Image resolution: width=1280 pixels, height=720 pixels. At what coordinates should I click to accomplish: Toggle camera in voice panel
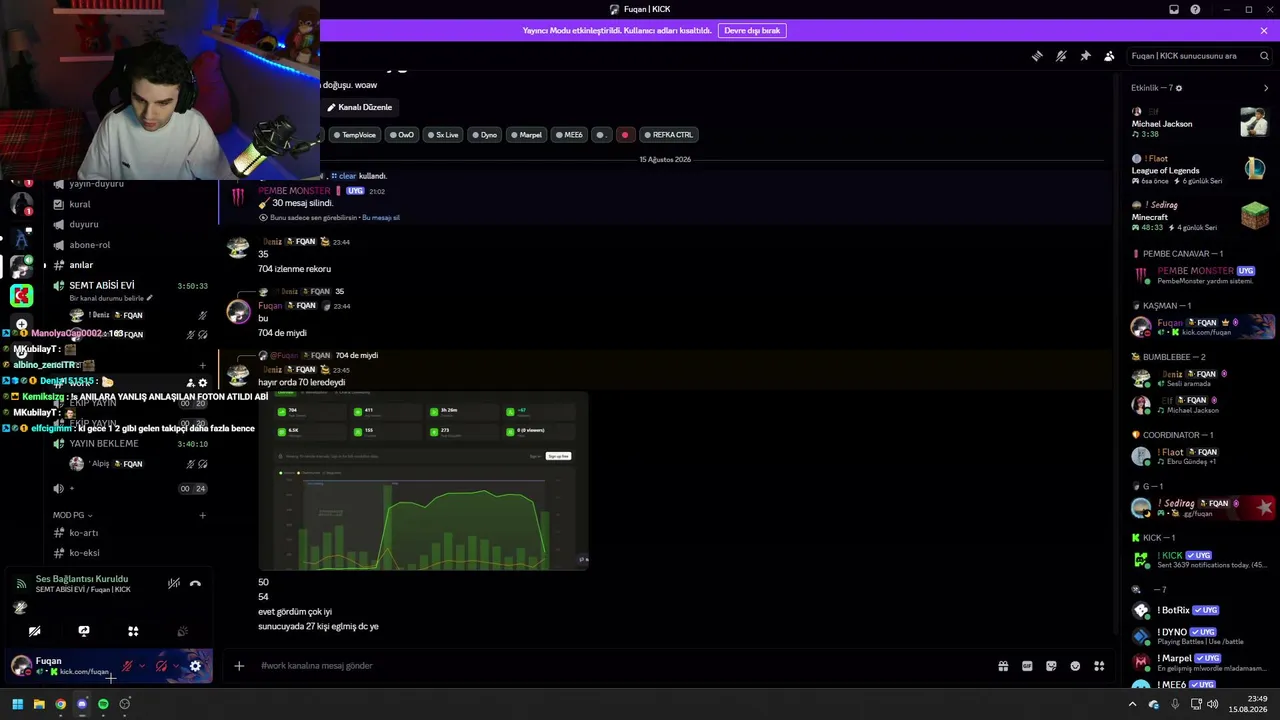[x=35, y=631]
